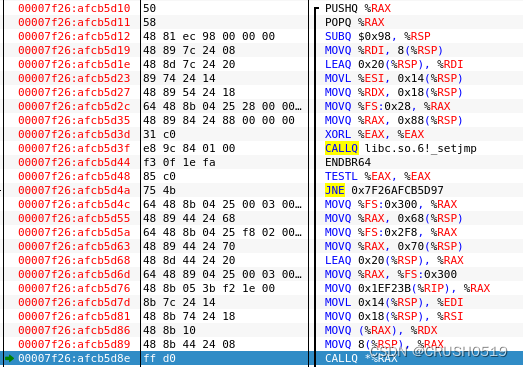This screenshot has width=523, height=367.
Task: Select LEAQ 0x20(%RSP), %RDI instruction
Action: 394,64
